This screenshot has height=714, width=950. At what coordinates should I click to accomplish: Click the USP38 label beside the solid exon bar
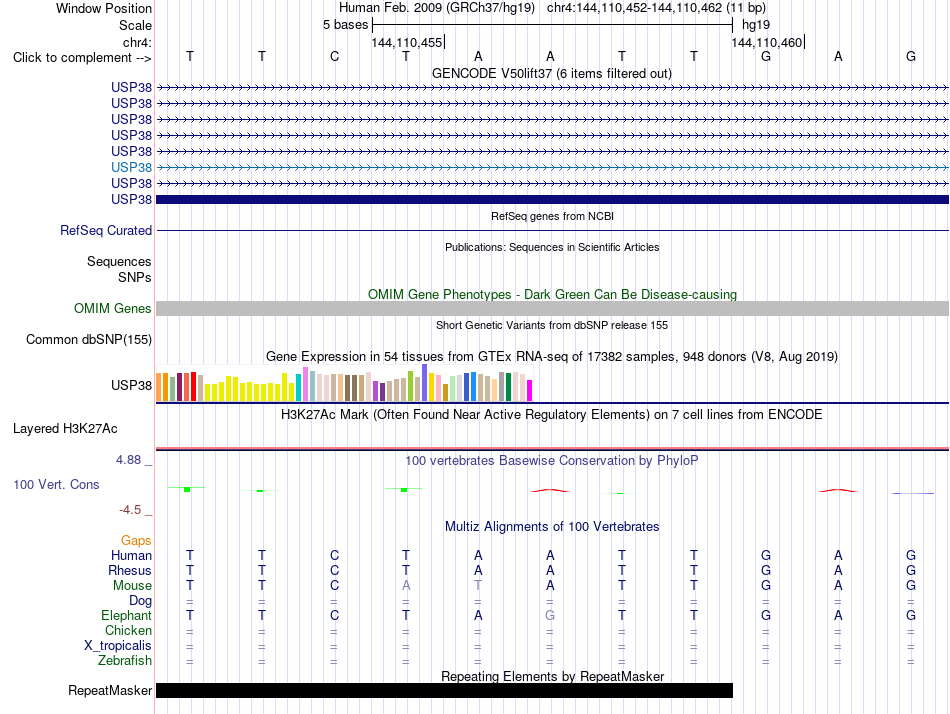click(x=131, y=199)
